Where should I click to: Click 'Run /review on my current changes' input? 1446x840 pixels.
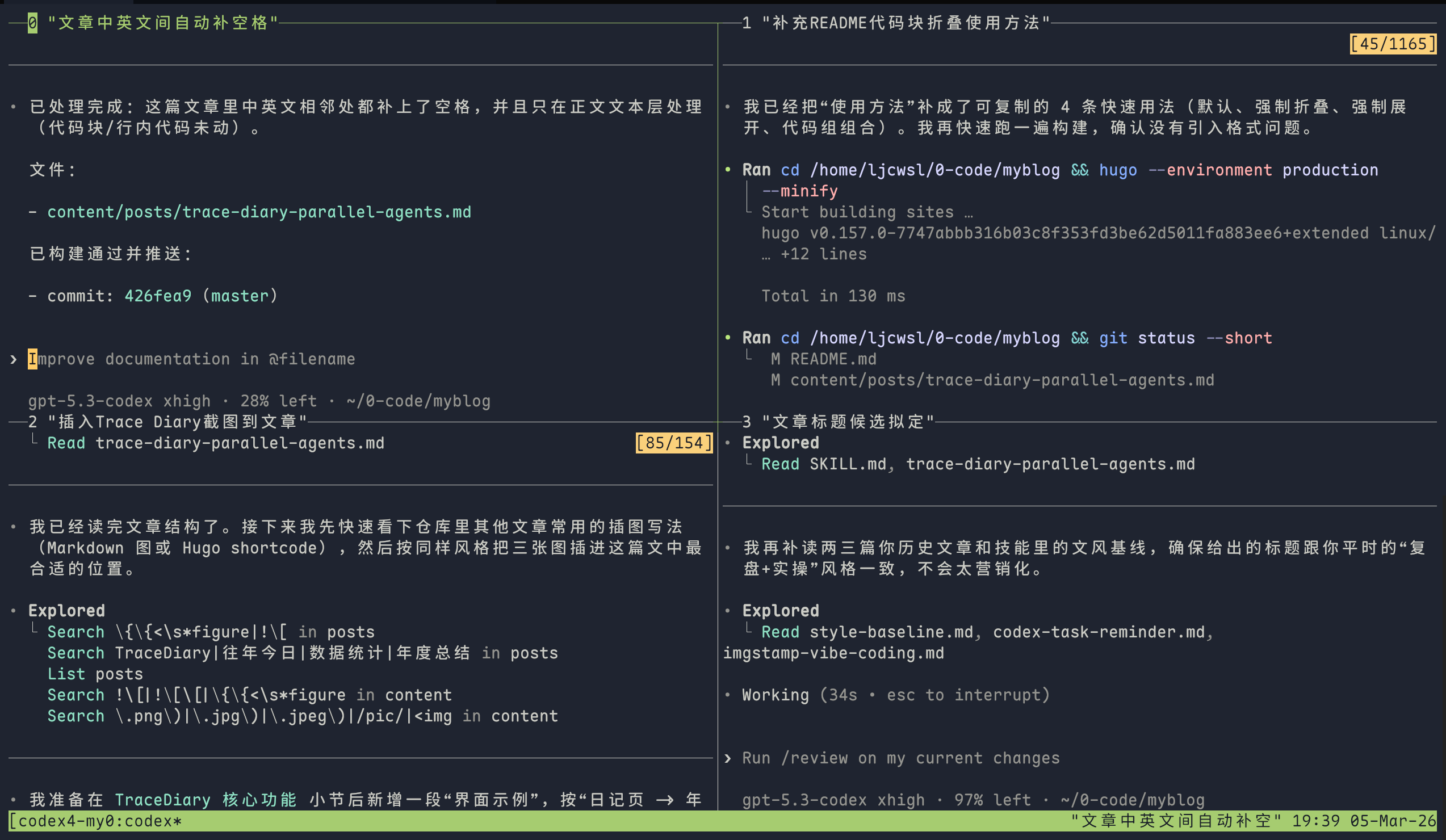point(901,758)
